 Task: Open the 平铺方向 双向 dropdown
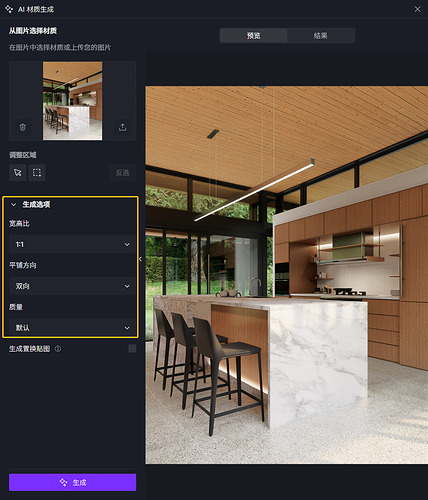(72, 286)
